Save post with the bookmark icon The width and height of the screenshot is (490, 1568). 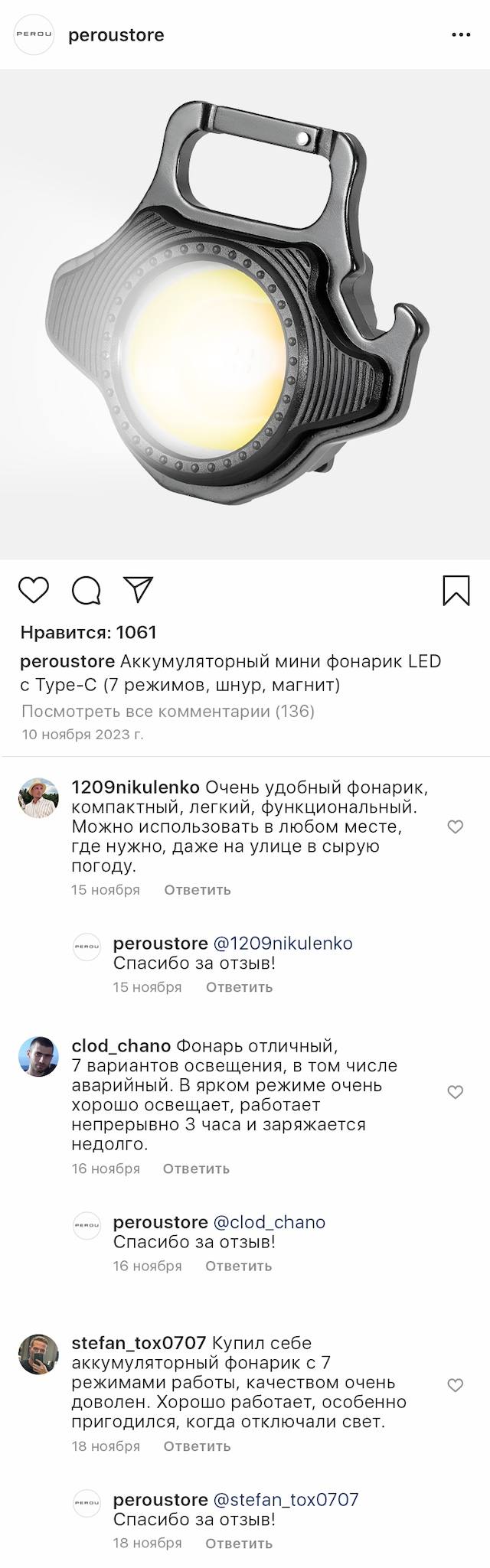[456, 590]
